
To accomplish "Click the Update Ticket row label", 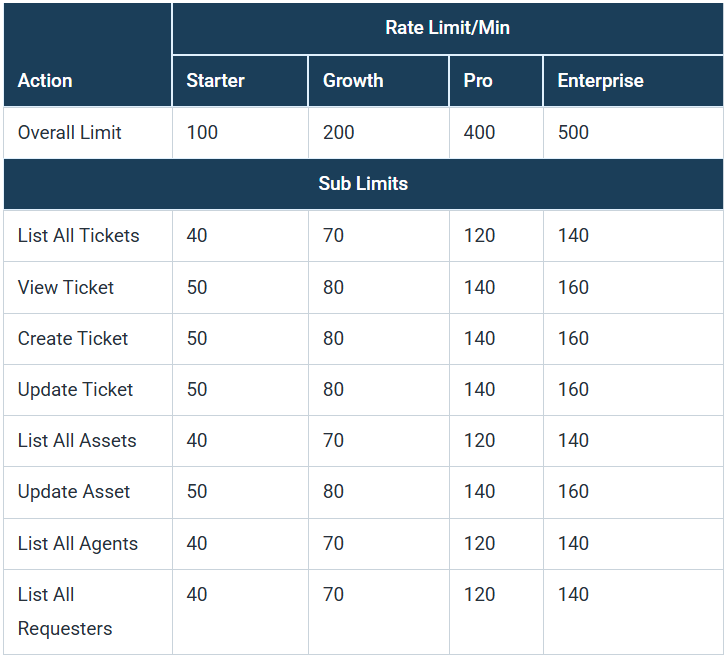I will point(75,390).
